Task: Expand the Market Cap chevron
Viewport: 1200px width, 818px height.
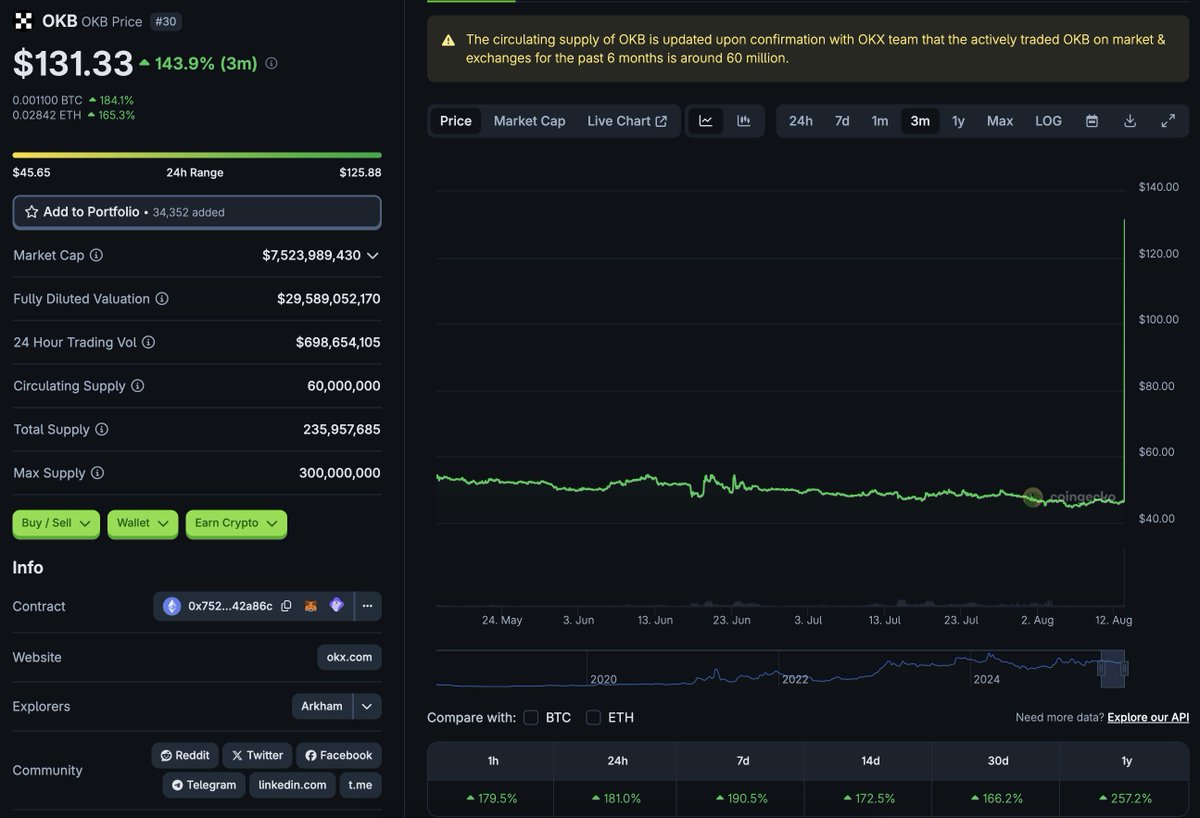Action: pyautogui.click(x=373, y=256)
